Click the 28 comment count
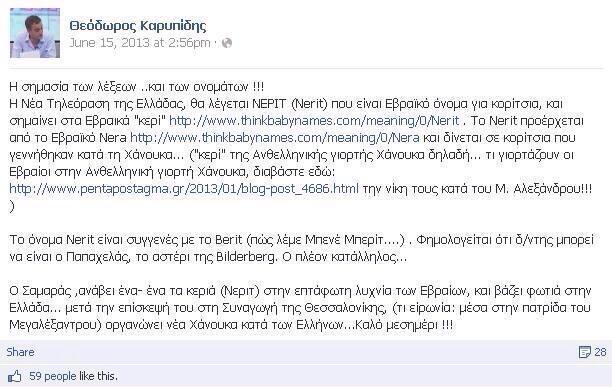Viewport: 612px width, 388px height. (x=600, y=352)
